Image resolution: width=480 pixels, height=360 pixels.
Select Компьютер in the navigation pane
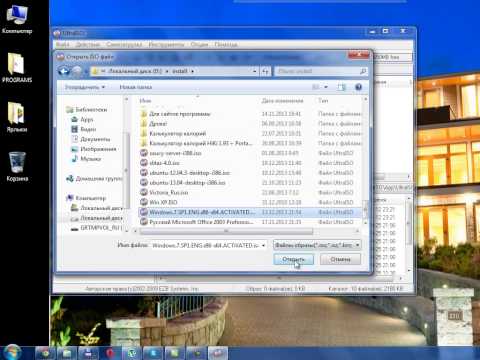tap(91, 198)
